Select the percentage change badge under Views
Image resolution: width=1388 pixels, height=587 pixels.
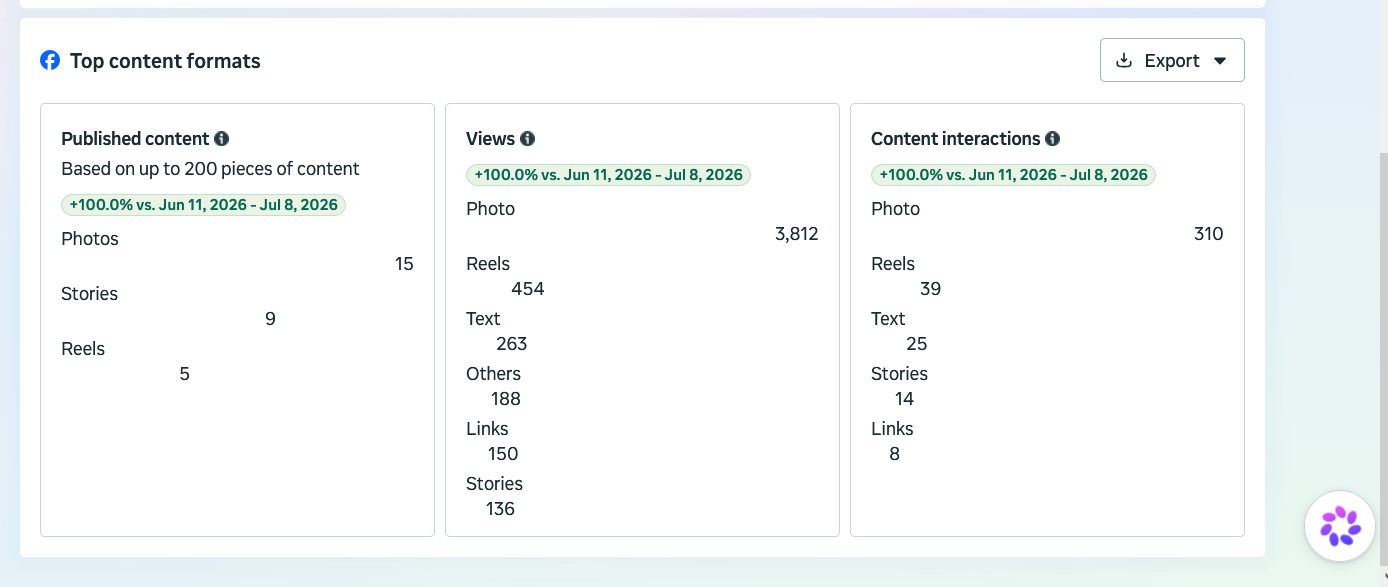[609, 175]
